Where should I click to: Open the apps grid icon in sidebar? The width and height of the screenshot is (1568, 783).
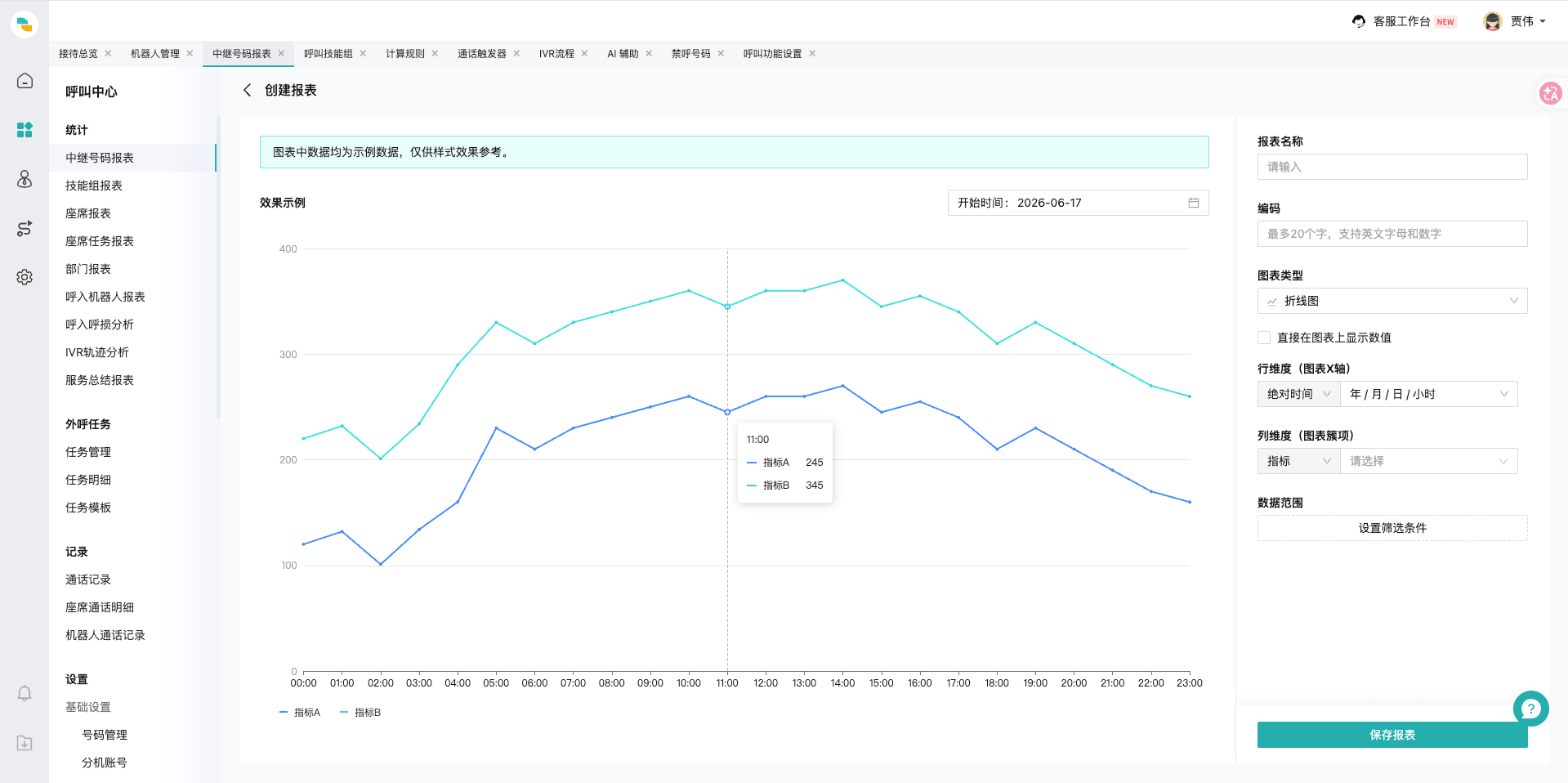(25, 130)
